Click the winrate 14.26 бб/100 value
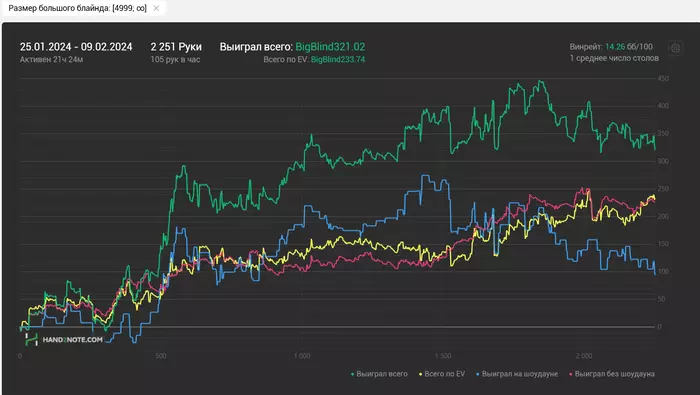 pos(629,46)
